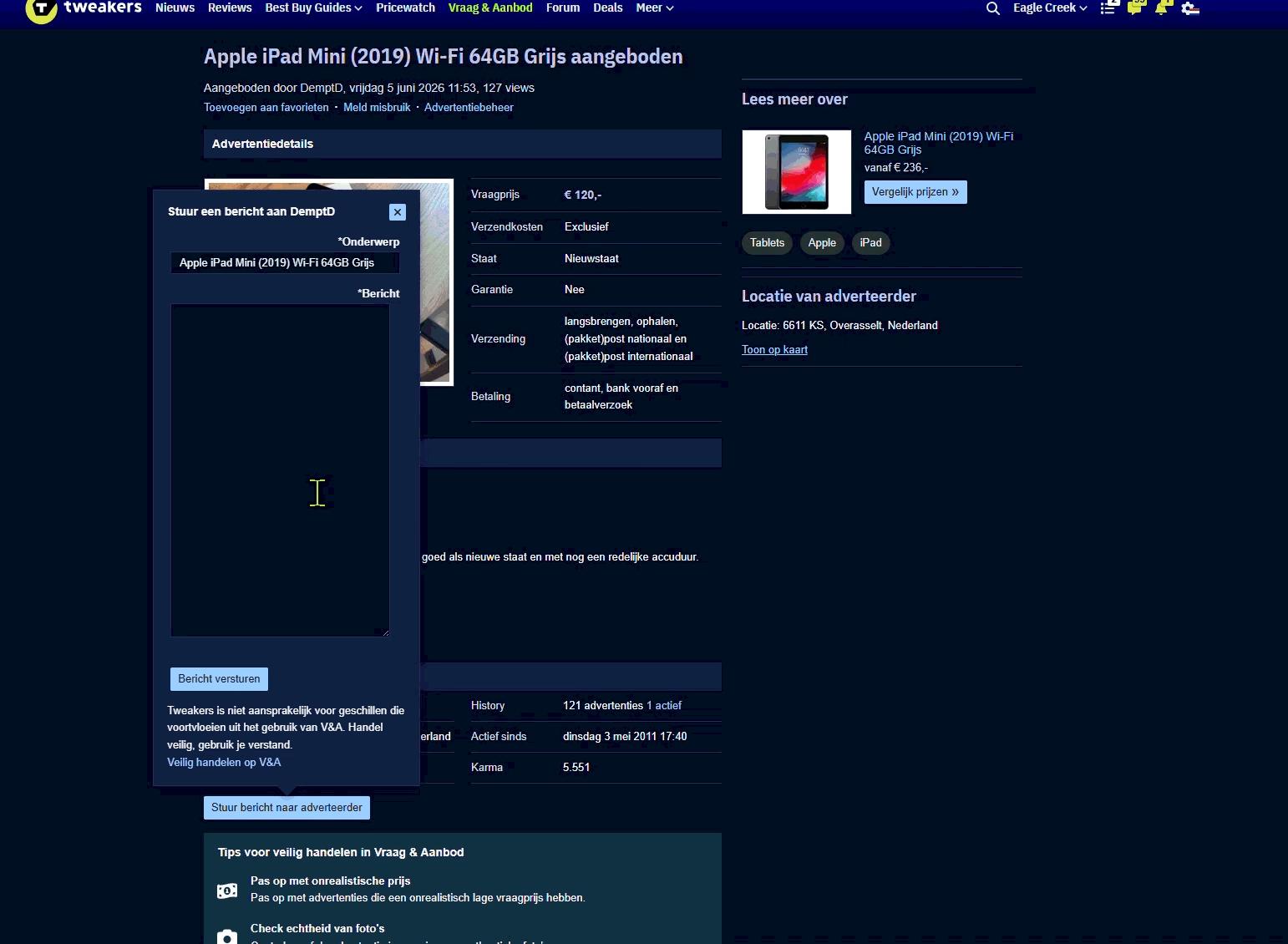Screen dimensions: 1288x944
Task: Expand the Best Buy Guides menu
Action: [x=313, y=8]
